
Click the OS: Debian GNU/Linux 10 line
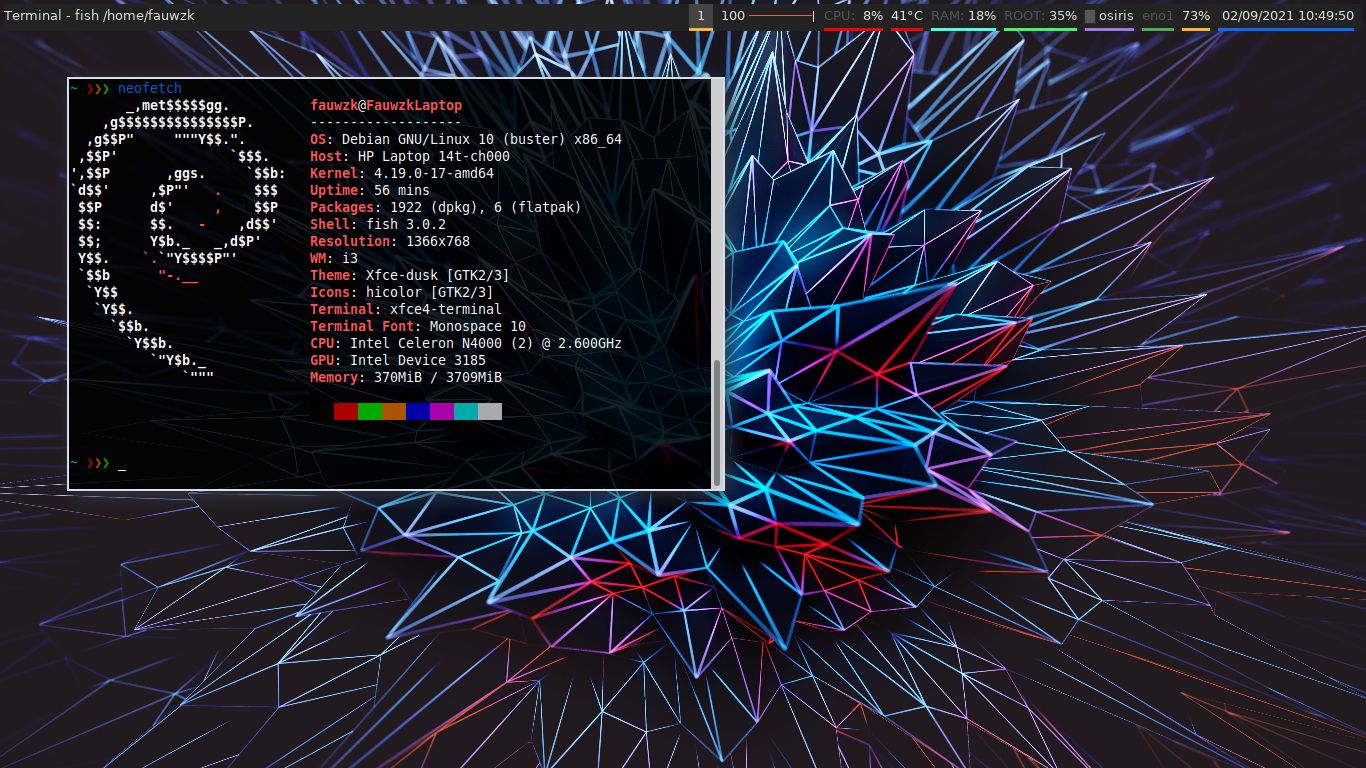[x=466, y=139]
